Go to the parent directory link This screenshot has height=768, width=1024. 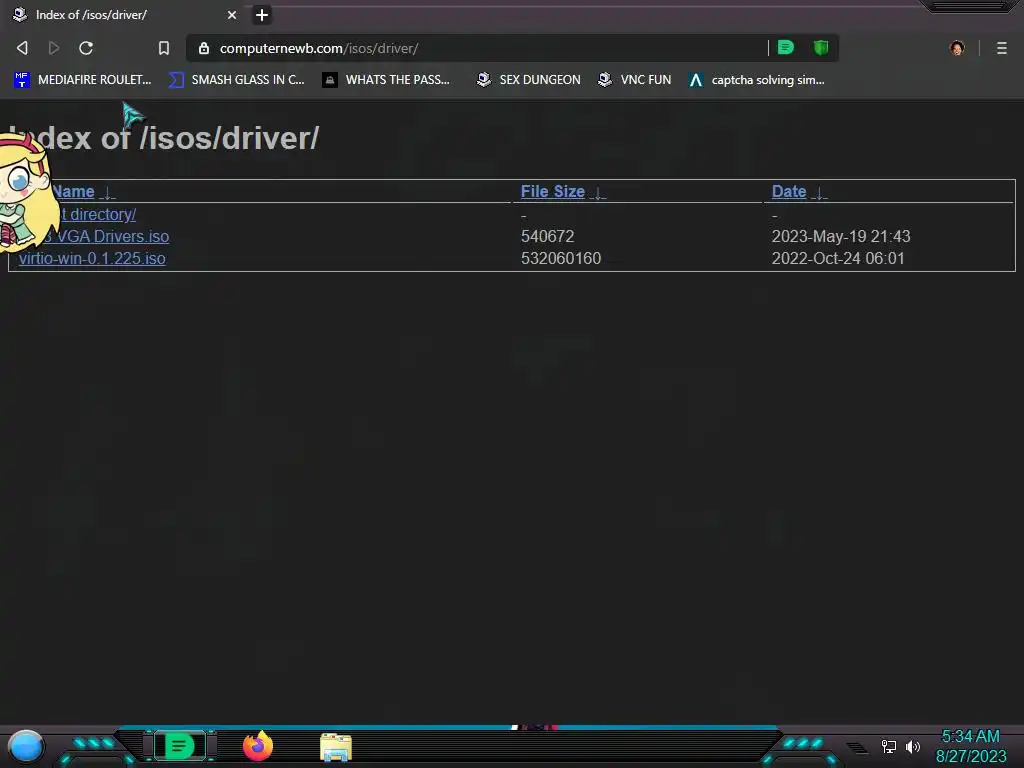[x=97, y=214]
